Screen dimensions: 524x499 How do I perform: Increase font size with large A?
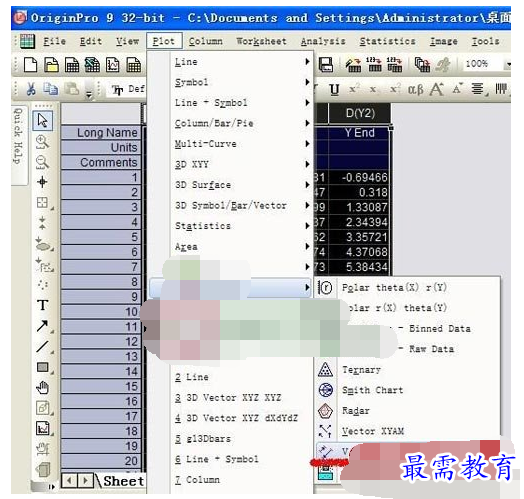coord(437,89)
